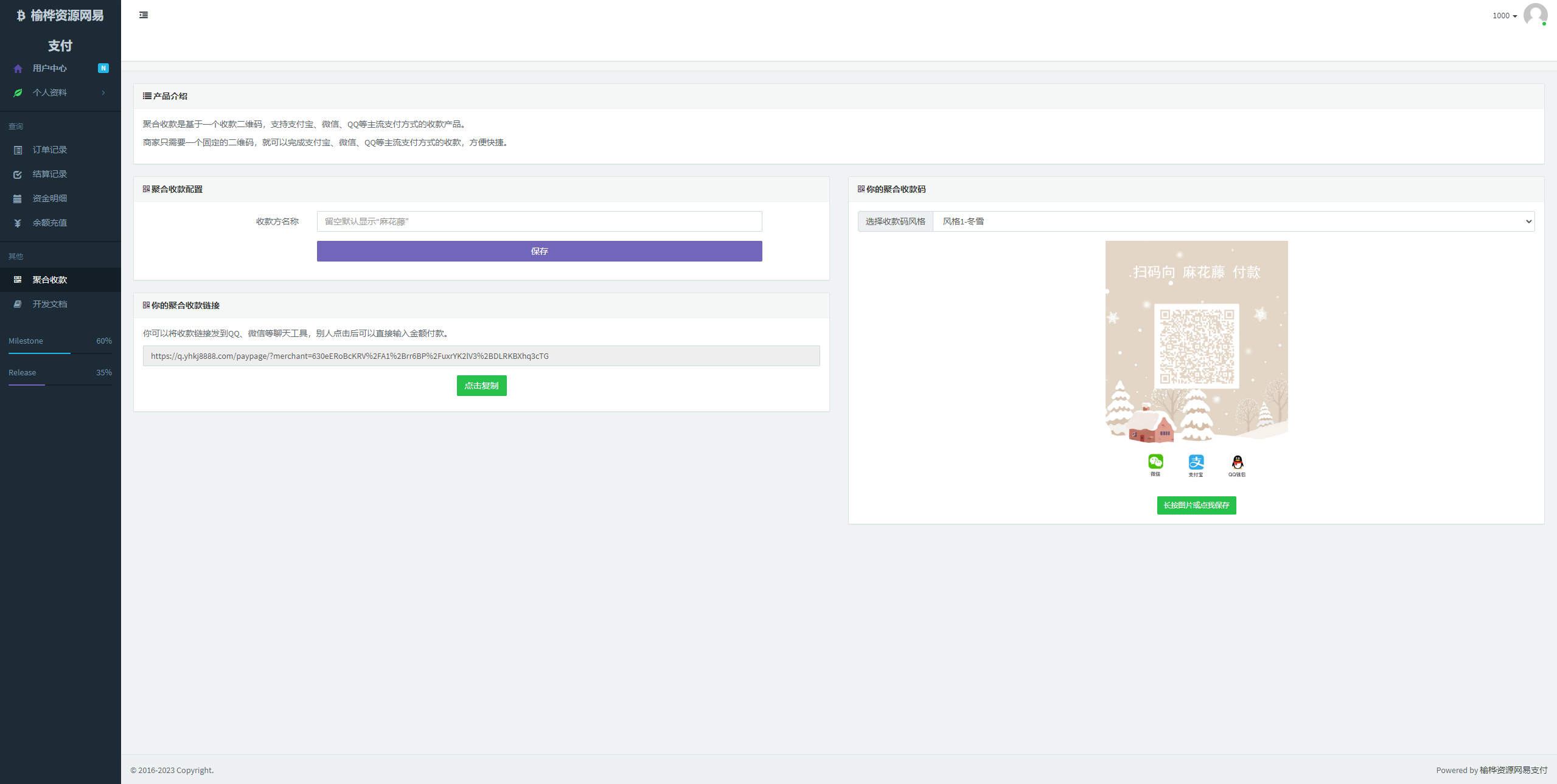Click the QR icon beside 聚合收款 in sidebar
This screenshot has width=1557, height=784.
pyautogui.click(x=18, y=280)
